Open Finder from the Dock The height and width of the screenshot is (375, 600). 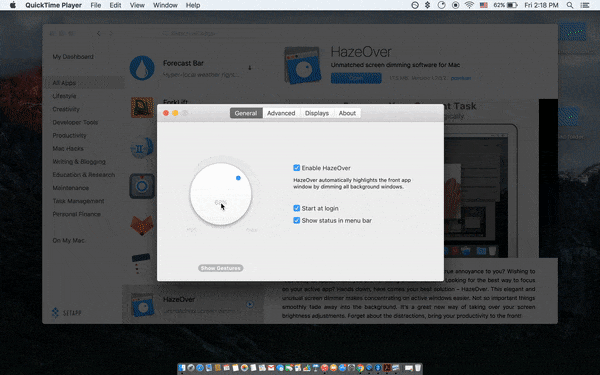coord(182,368)
